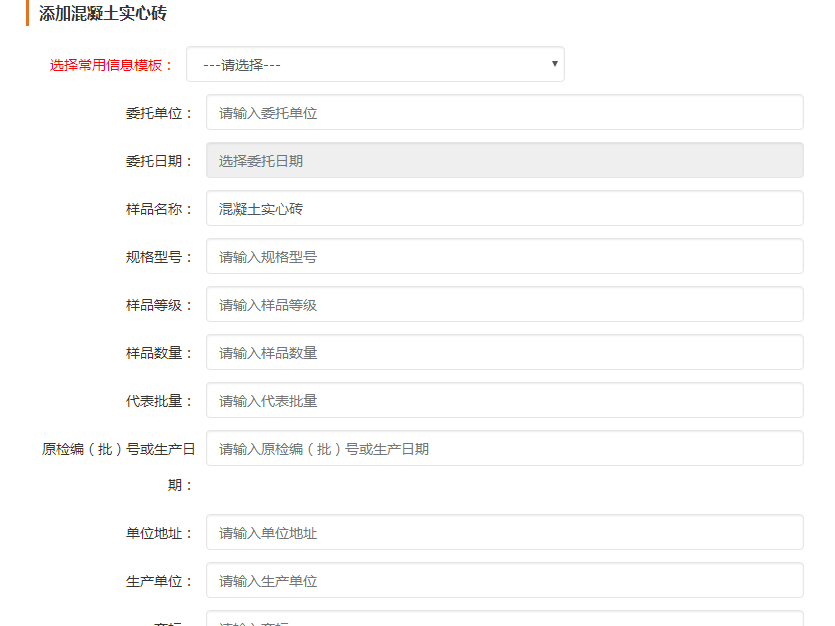This screenshot has width=835, height=626.
Task: Click the 样品等级 label
Action: point(159,305)
